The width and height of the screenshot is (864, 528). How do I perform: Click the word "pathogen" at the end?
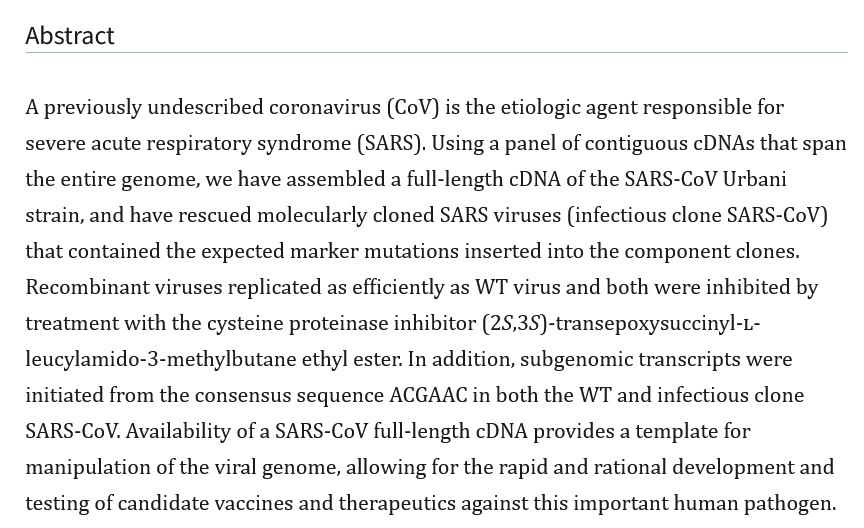[796, 503]
